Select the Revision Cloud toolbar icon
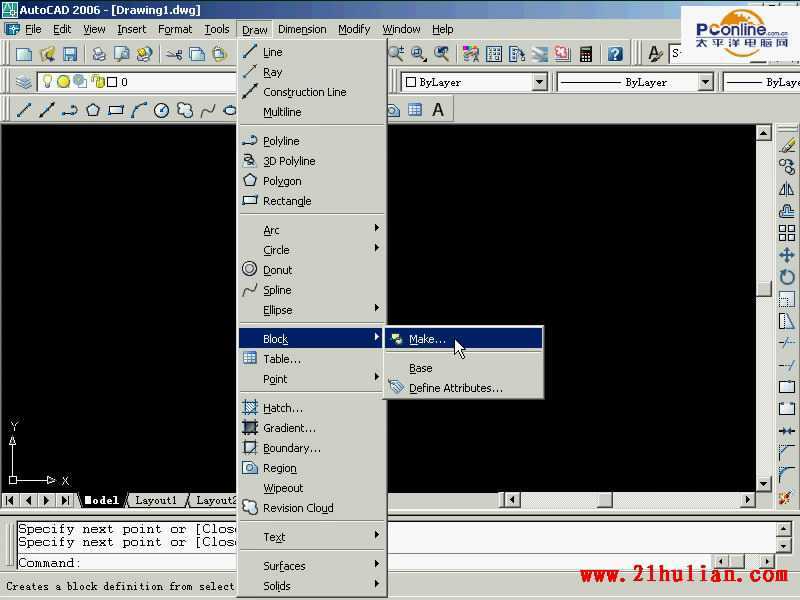This screenshot has height=600, width=800. pos(185,110)
